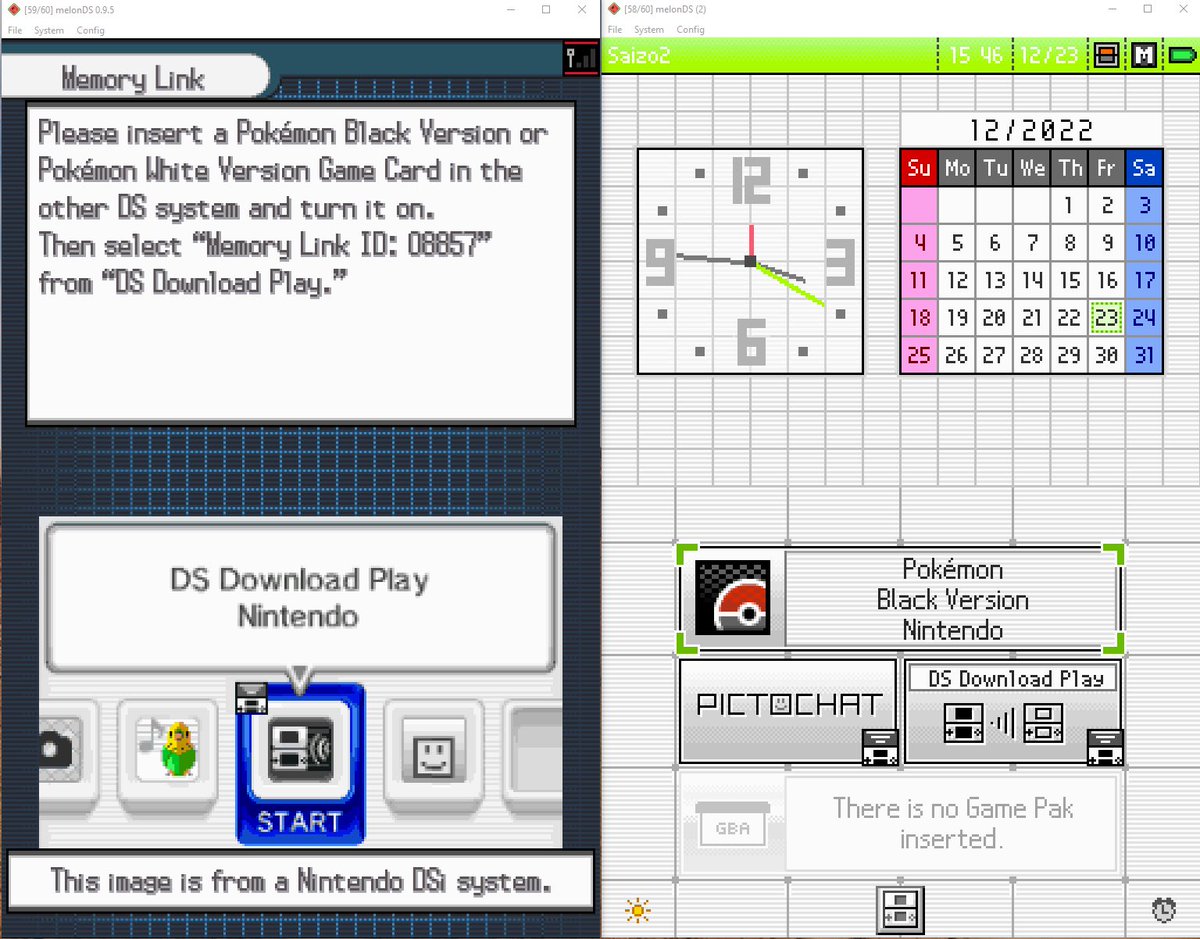Click the wireless DS icon on PictoChat button

[x=881, y=747]
